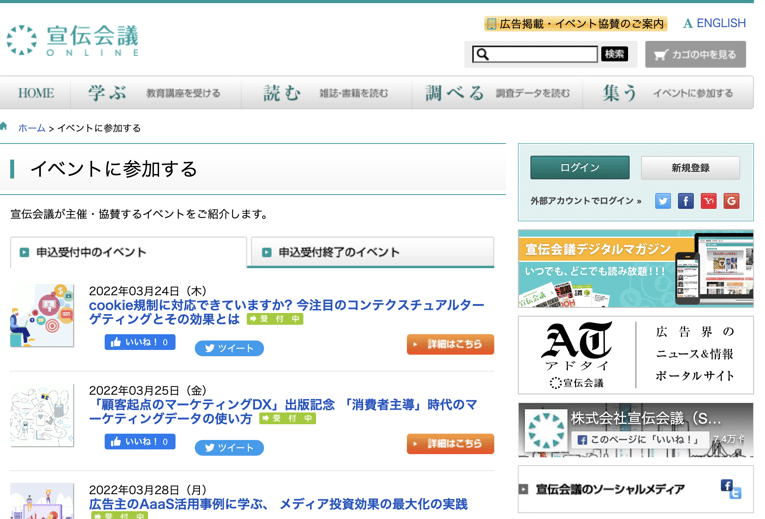Viewport: 765px width, 519px height.
Task: Tweet the 顧客起点のマーケティングDX event
Action: click(229, 448)
